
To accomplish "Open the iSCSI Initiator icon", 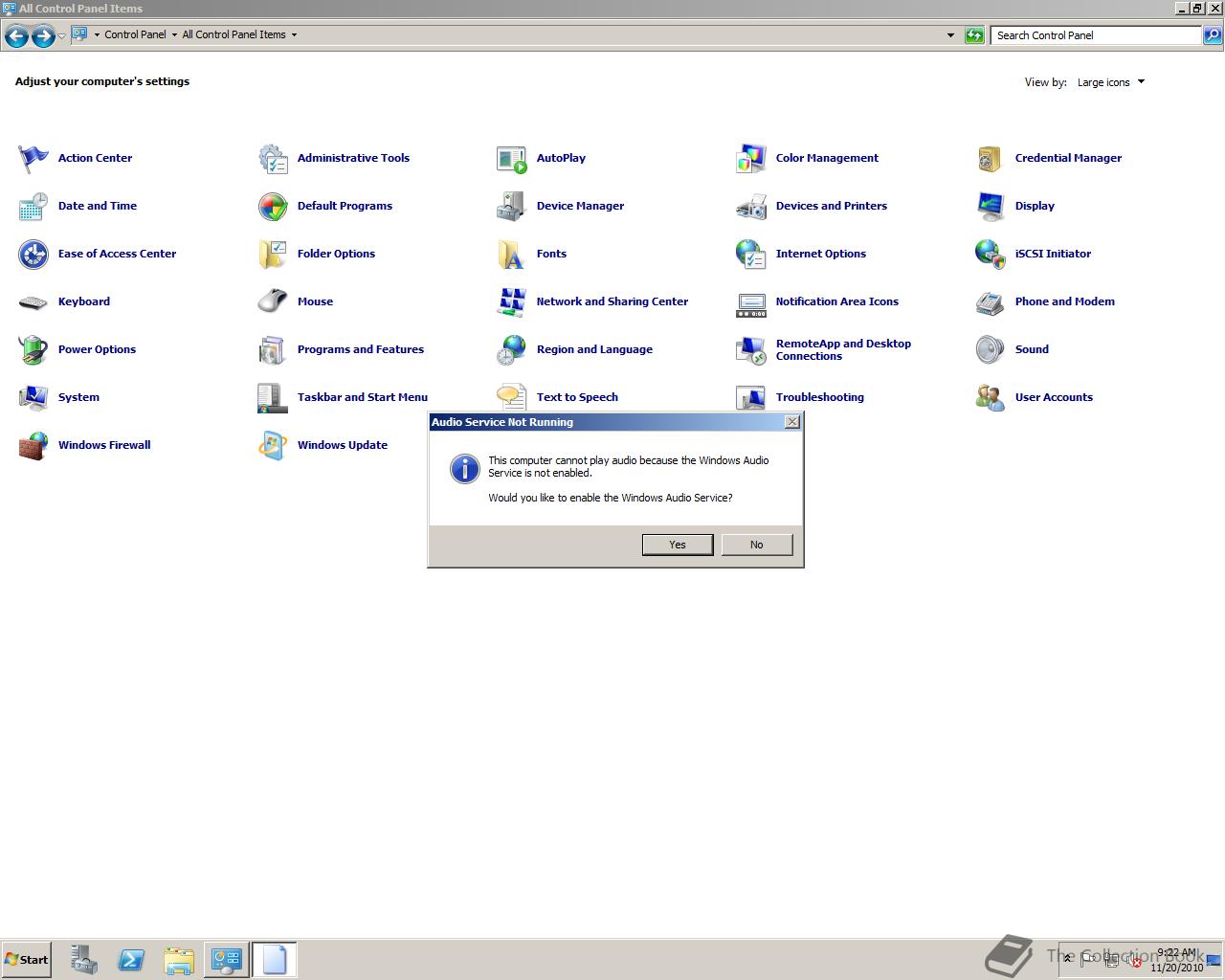I will [x=991, y=254].
